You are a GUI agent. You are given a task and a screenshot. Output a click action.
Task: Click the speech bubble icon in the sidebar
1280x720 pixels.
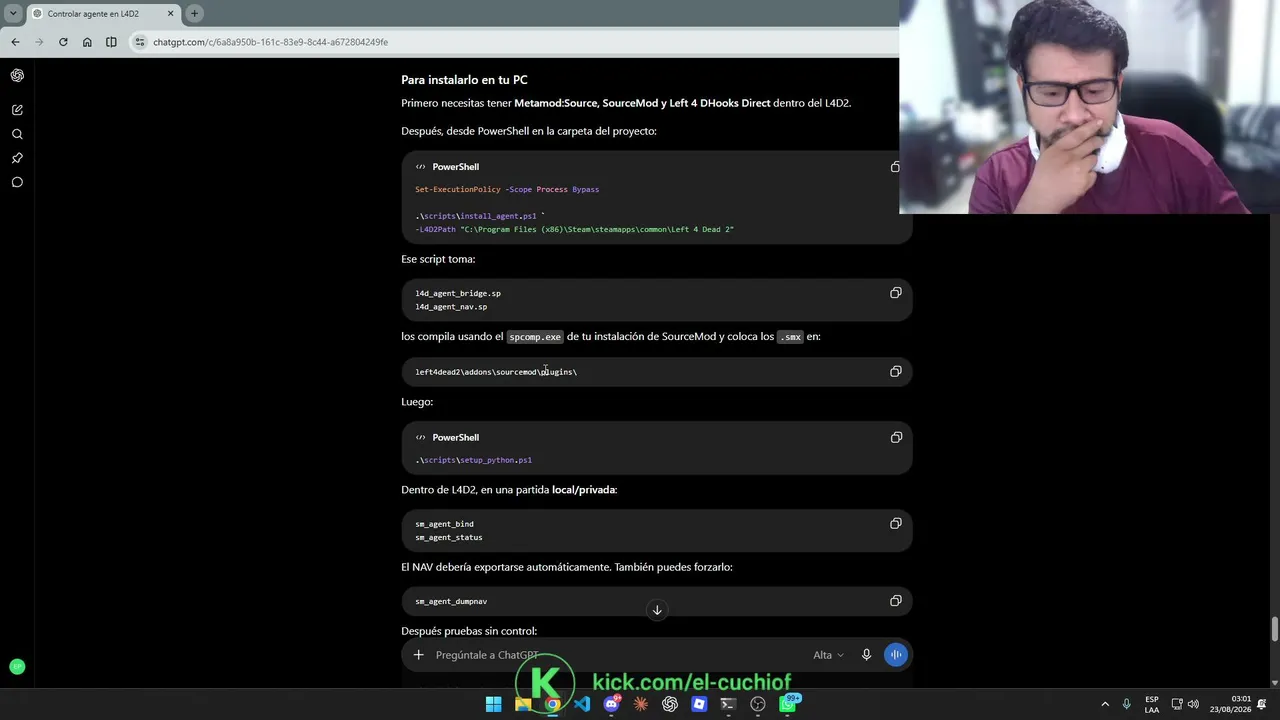17,182
